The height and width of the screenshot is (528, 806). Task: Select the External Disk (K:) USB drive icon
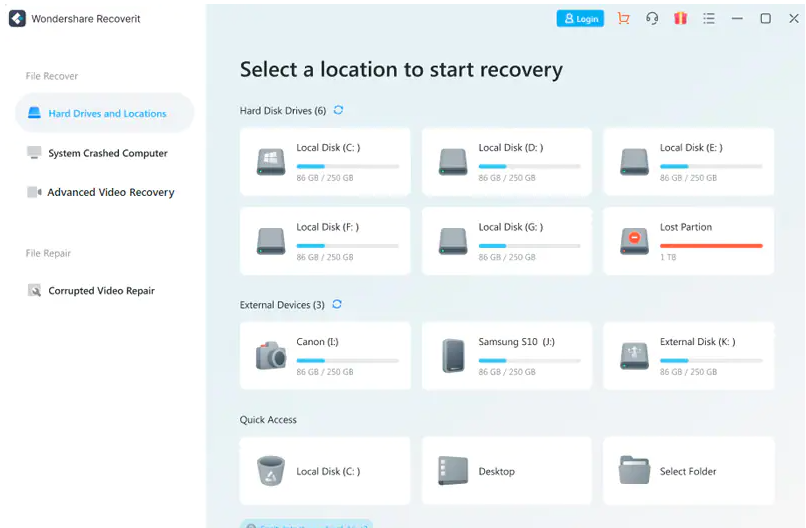point(634,356)
